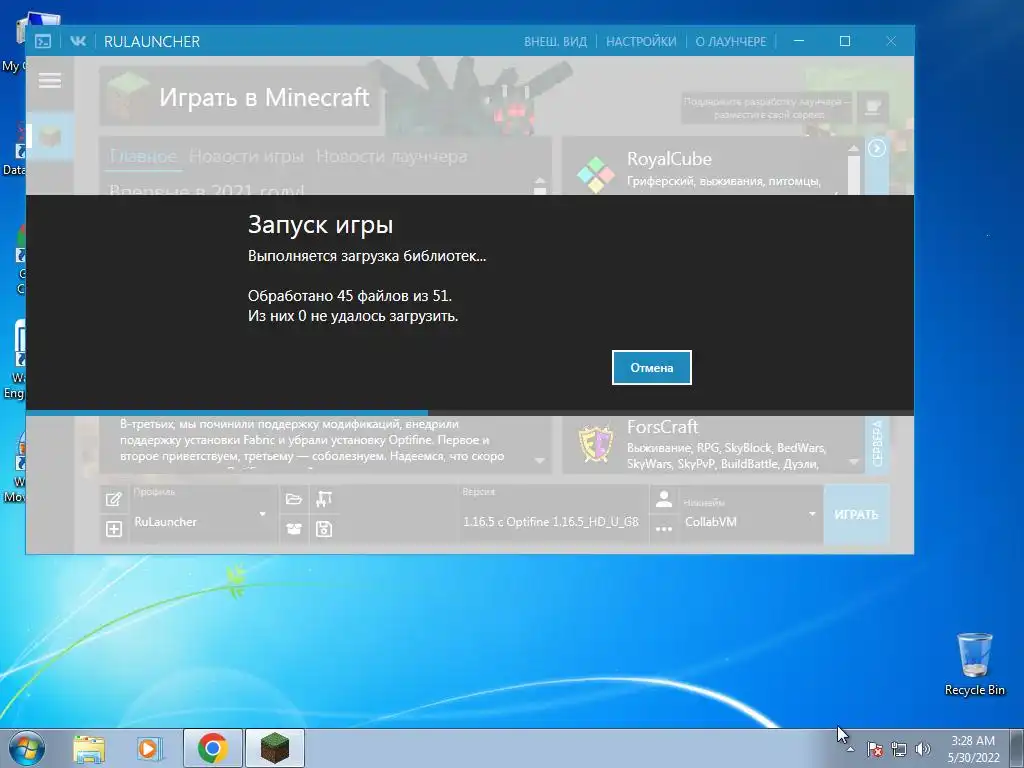The image size is (1024, 768).
Task: Click the server list scroll down arrow
Action: click(x=854, y=462)
